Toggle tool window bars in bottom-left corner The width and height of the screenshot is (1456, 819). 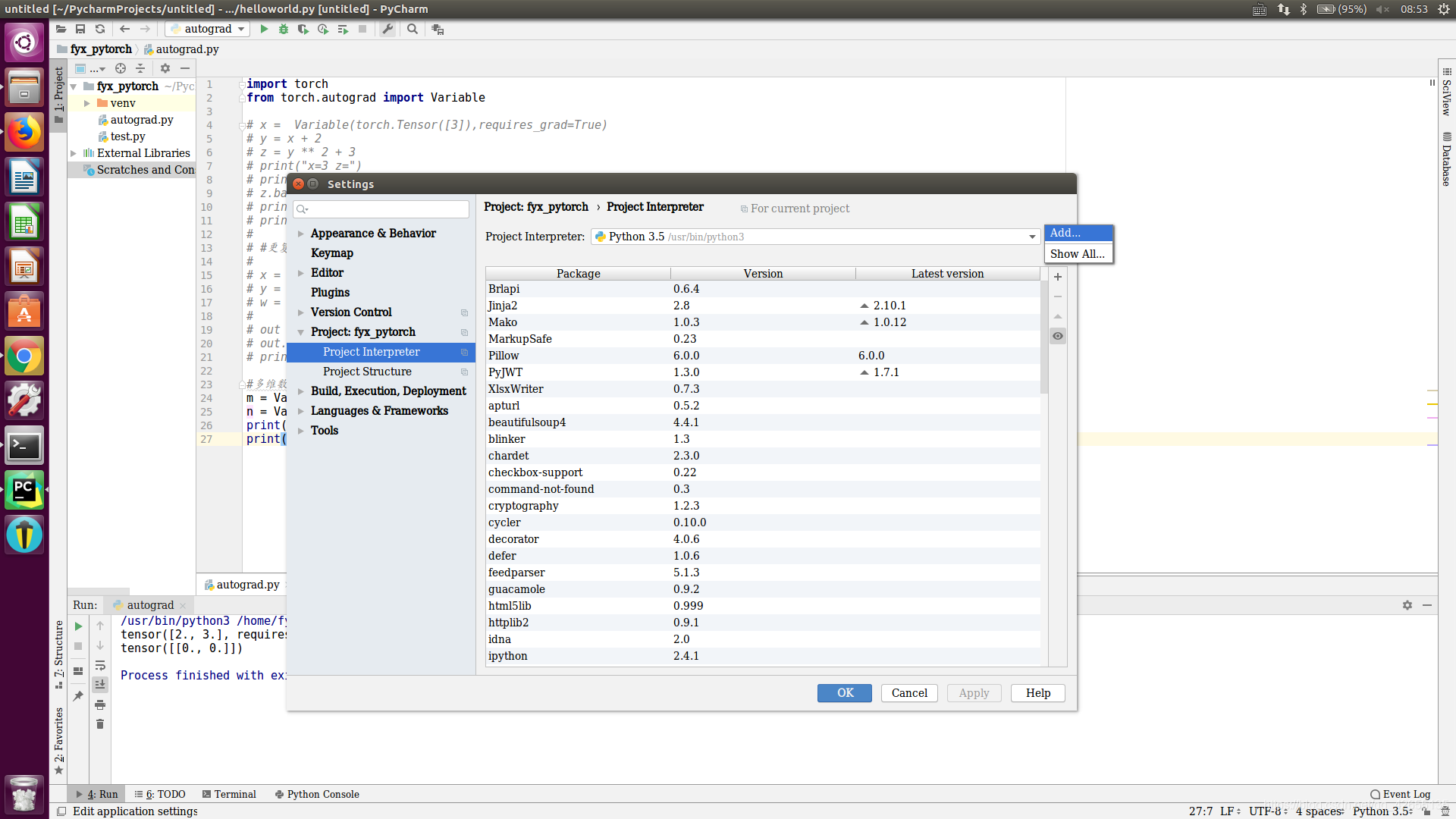[x=61, y=811]
